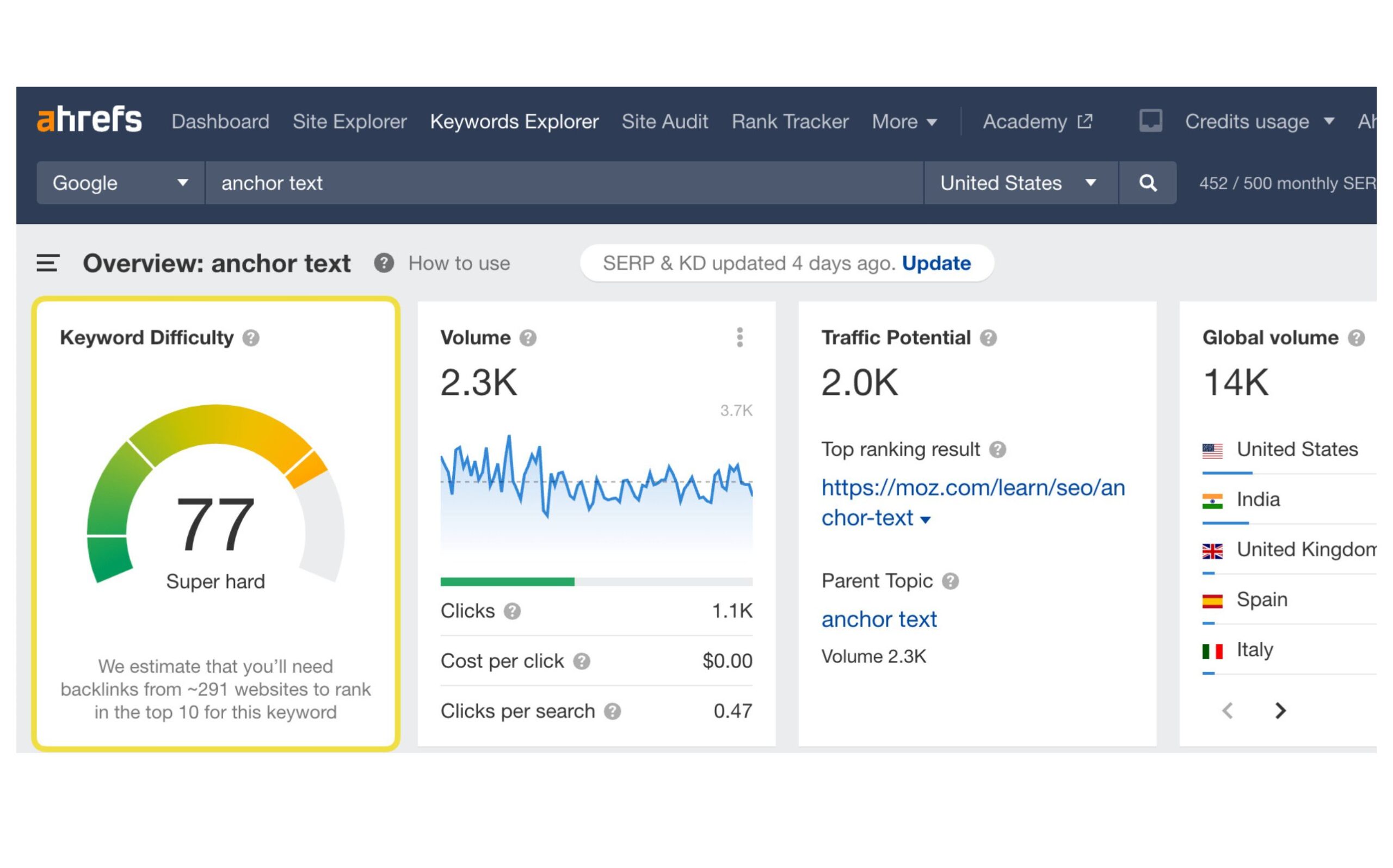Click the 2.3K volume value
This screenshot has width=1393, height=868.
pyautogui.click(x=478, y=382)
